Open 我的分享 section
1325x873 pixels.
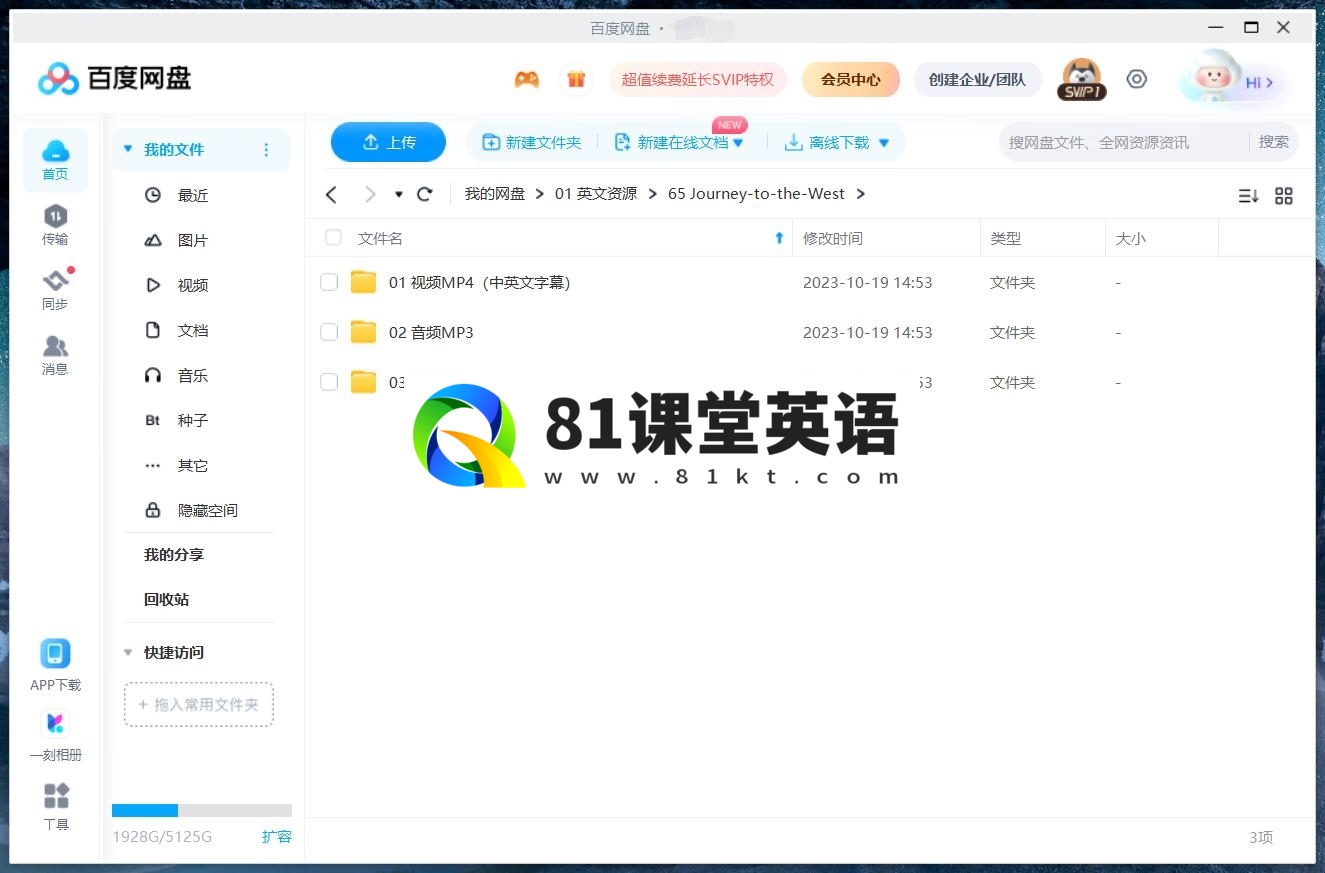(174, 554)
